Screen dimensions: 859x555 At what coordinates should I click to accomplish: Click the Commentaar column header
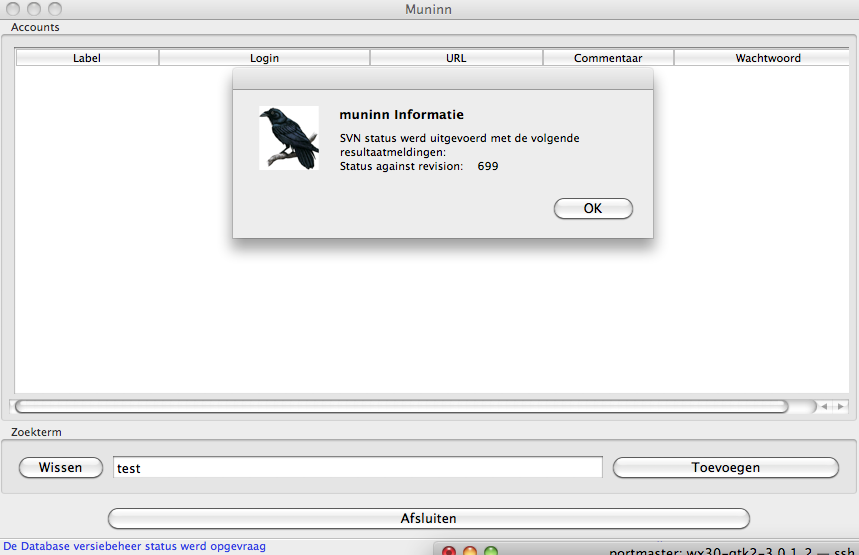click(608, 58)
